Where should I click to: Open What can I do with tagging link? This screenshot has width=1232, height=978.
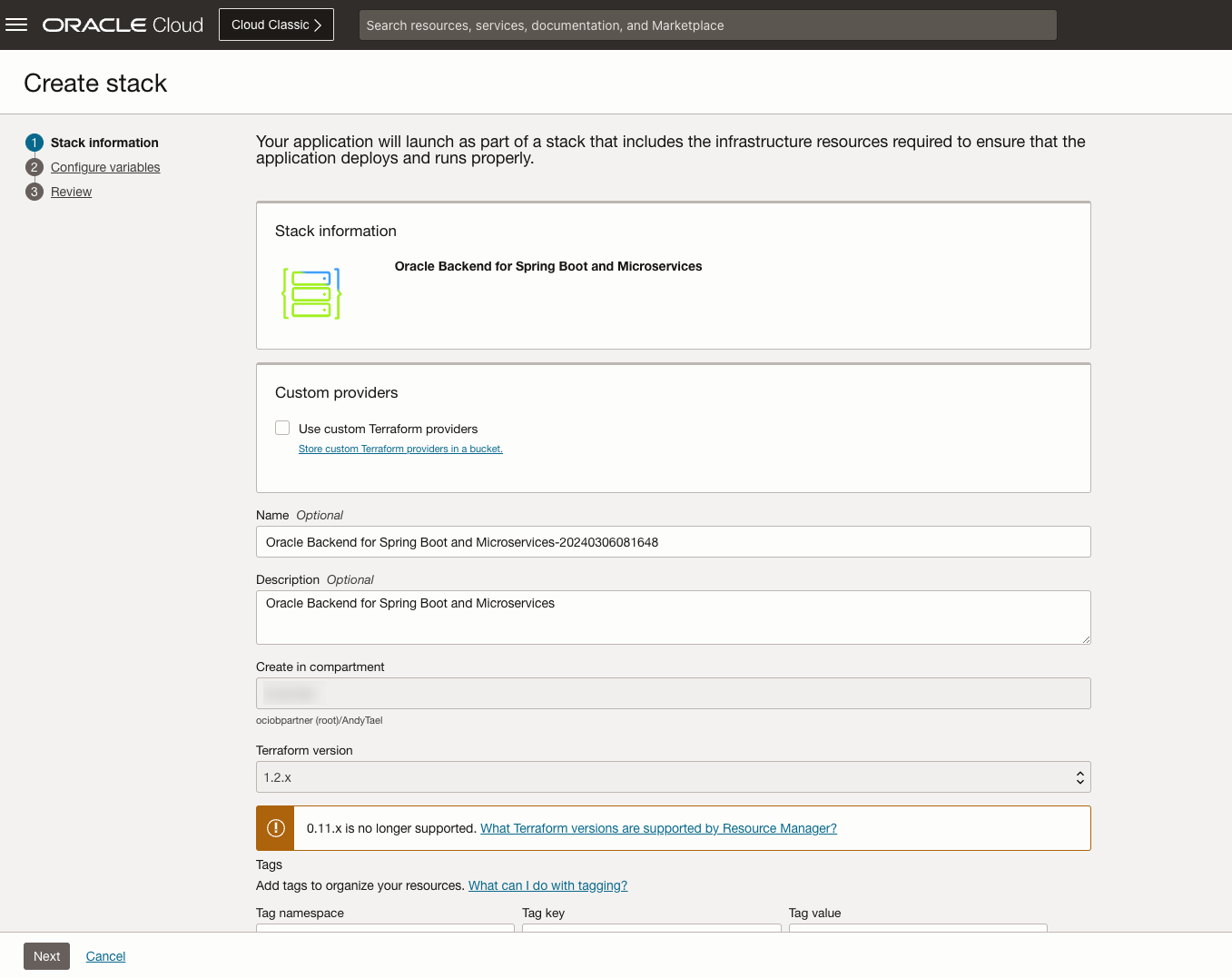coord(547,885)
